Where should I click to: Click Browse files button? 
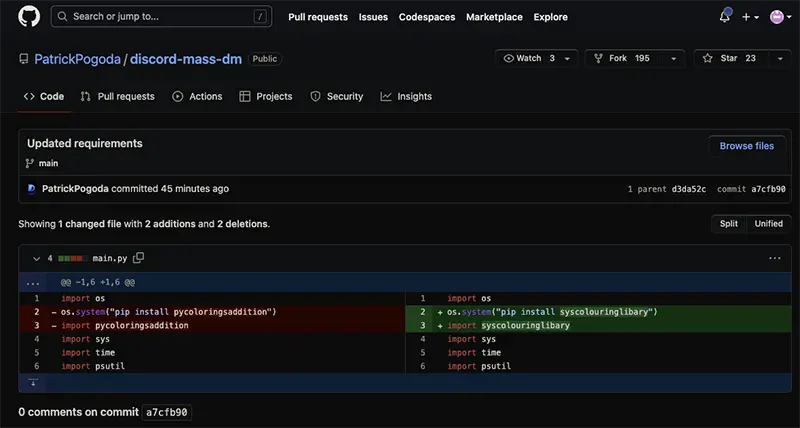coord(746,146)
